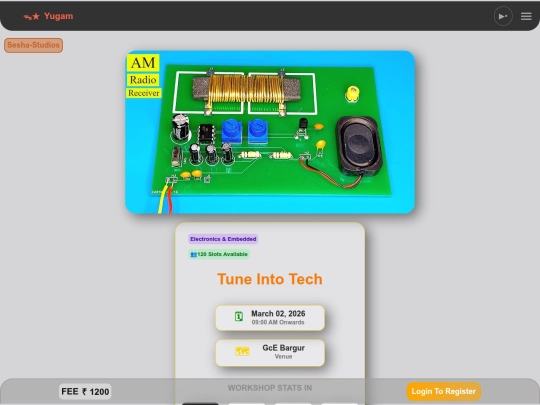Click the calendar icon beside March 02

click(239, 316)
